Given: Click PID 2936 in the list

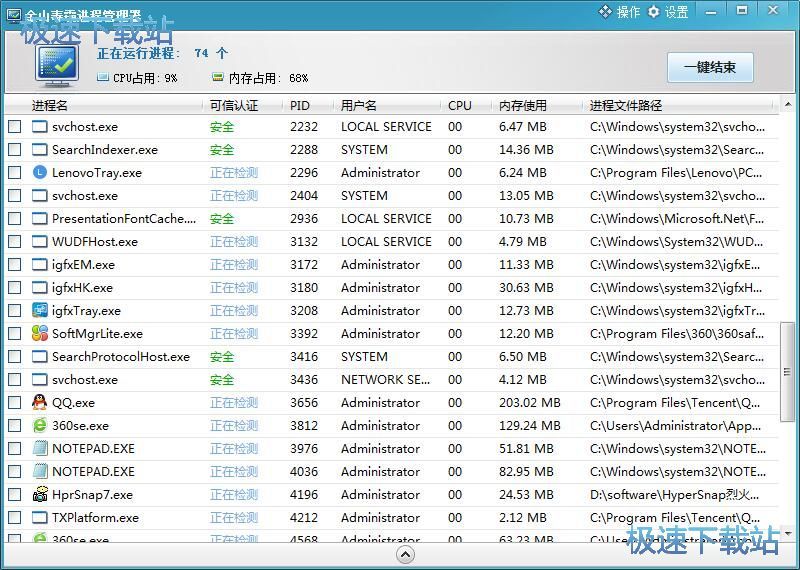Looking at the screenshot, I should [304, 219].
